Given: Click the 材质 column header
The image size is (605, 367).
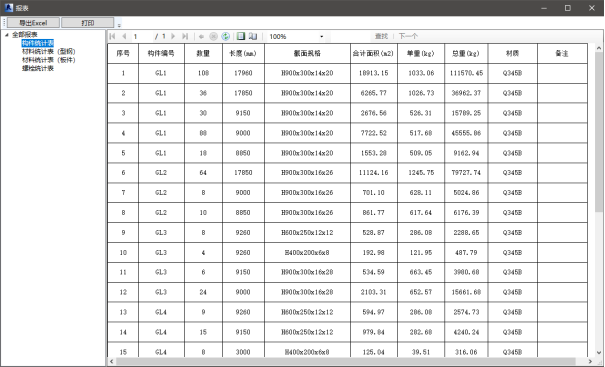Looking at the screenshot, I should pyautogui.click(x=512, y=53).
